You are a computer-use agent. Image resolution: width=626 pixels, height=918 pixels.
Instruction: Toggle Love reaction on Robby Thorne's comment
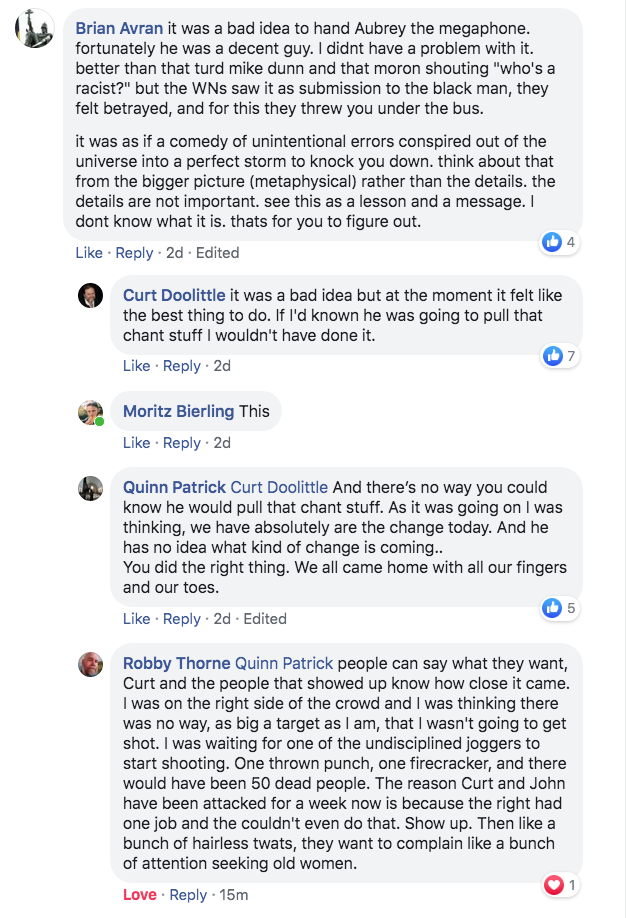tap(139, 895)
